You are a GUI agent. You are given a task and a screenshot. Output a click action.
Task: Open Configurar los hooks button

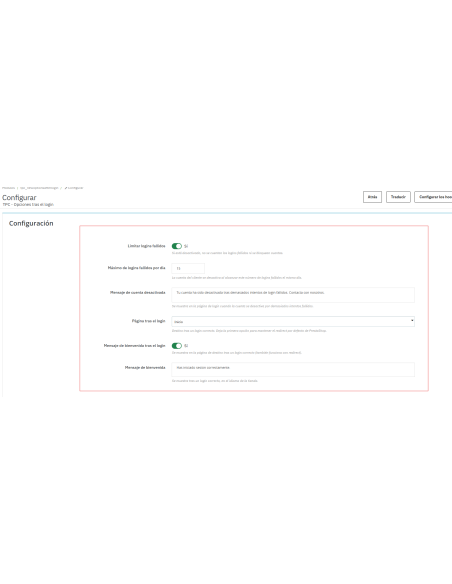[434, 197]
